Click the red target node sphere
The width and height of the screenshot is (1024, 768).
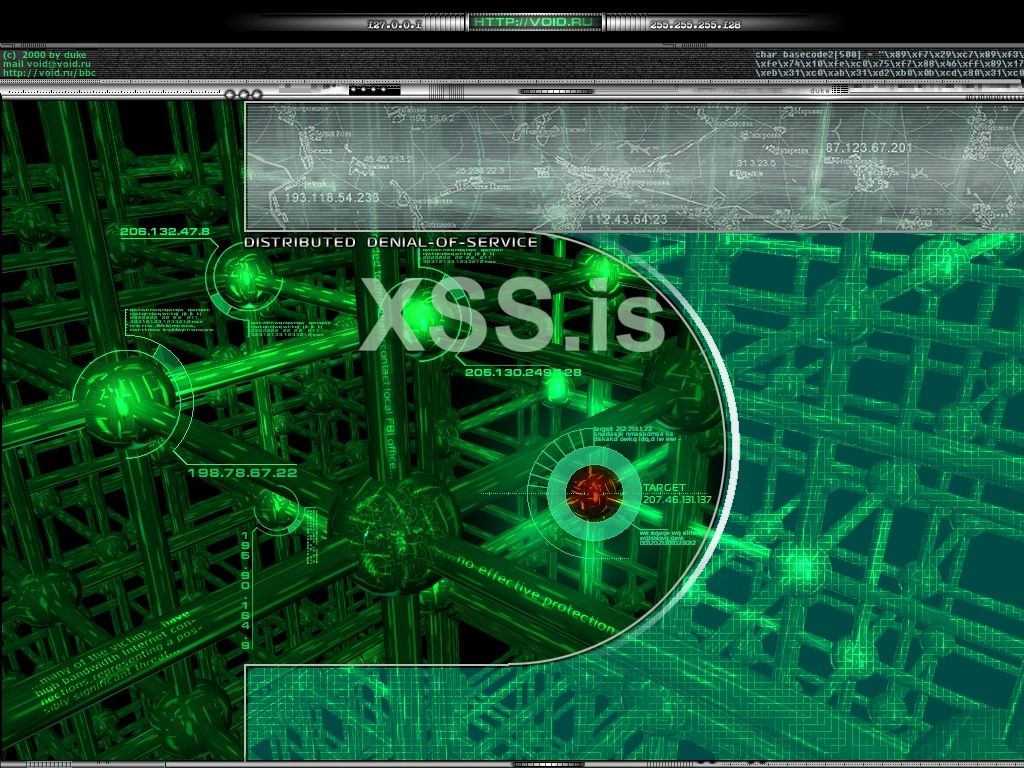[x=594, y=492]
